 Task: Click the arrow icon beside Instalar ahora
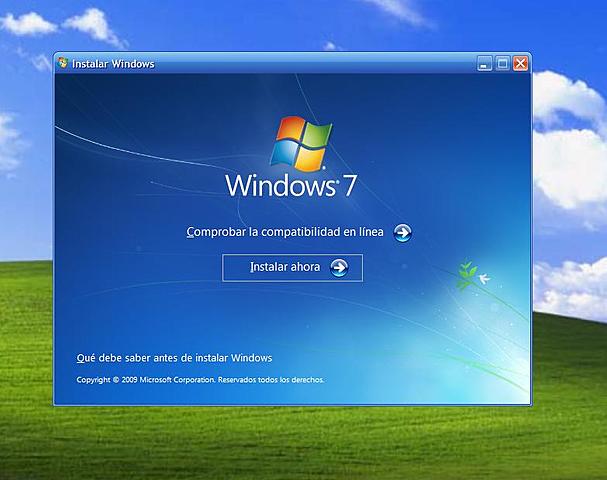339,267
